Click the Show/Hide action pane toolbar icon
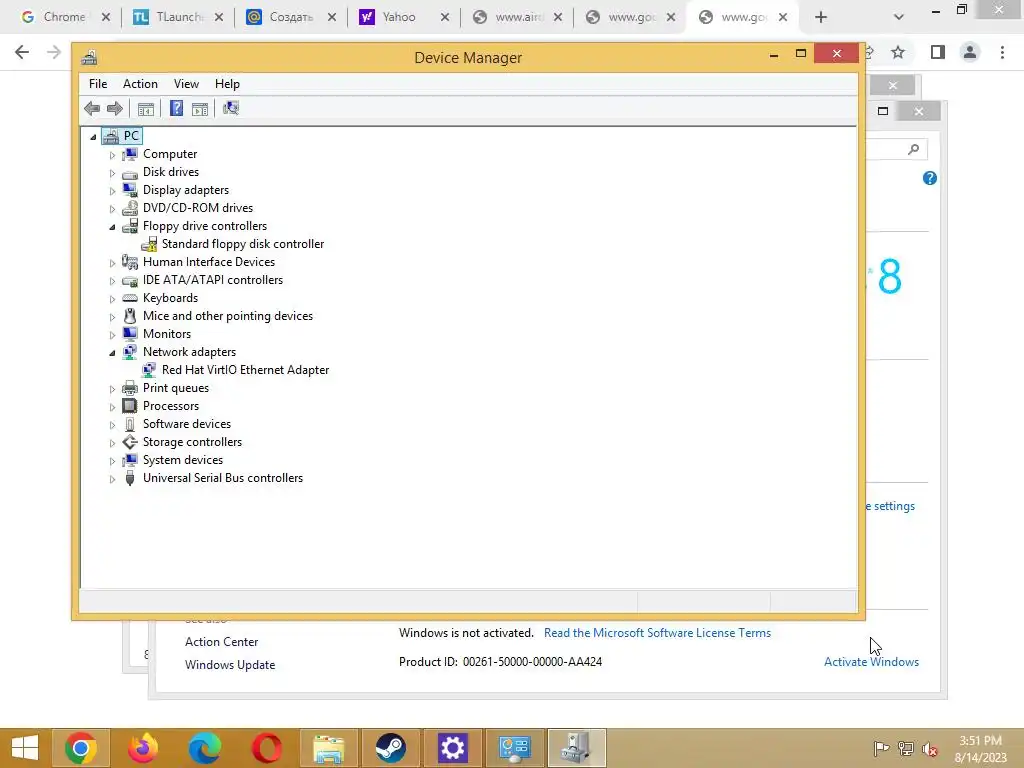 (x=200, y=108)
